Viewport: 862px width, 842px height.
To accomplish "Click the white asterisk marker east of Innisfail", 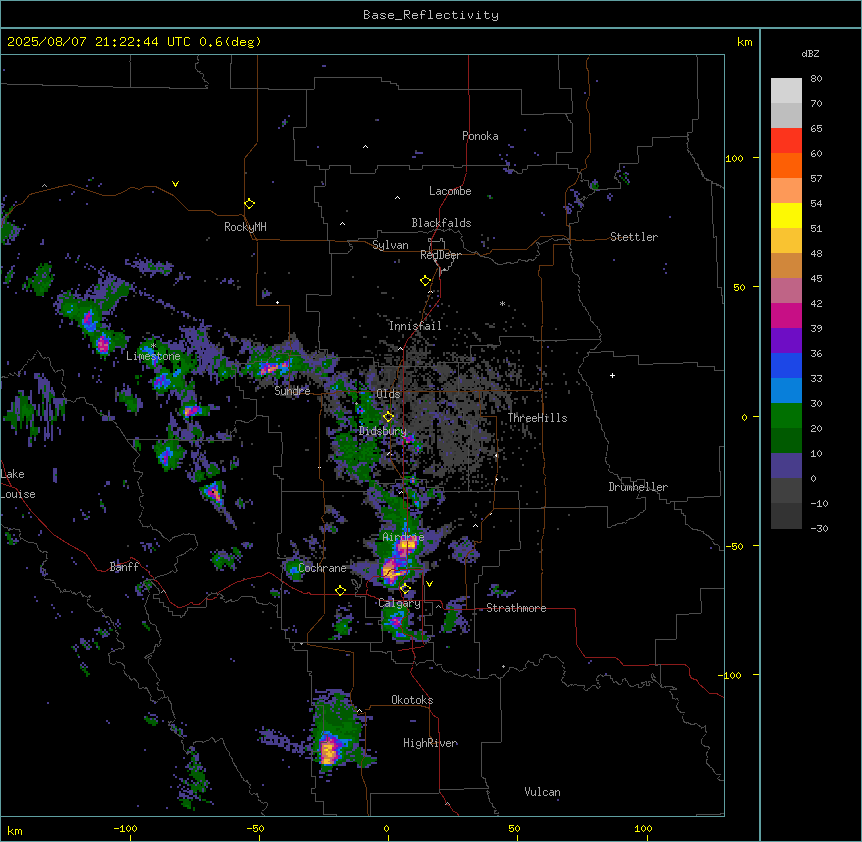I will [502, 304].
